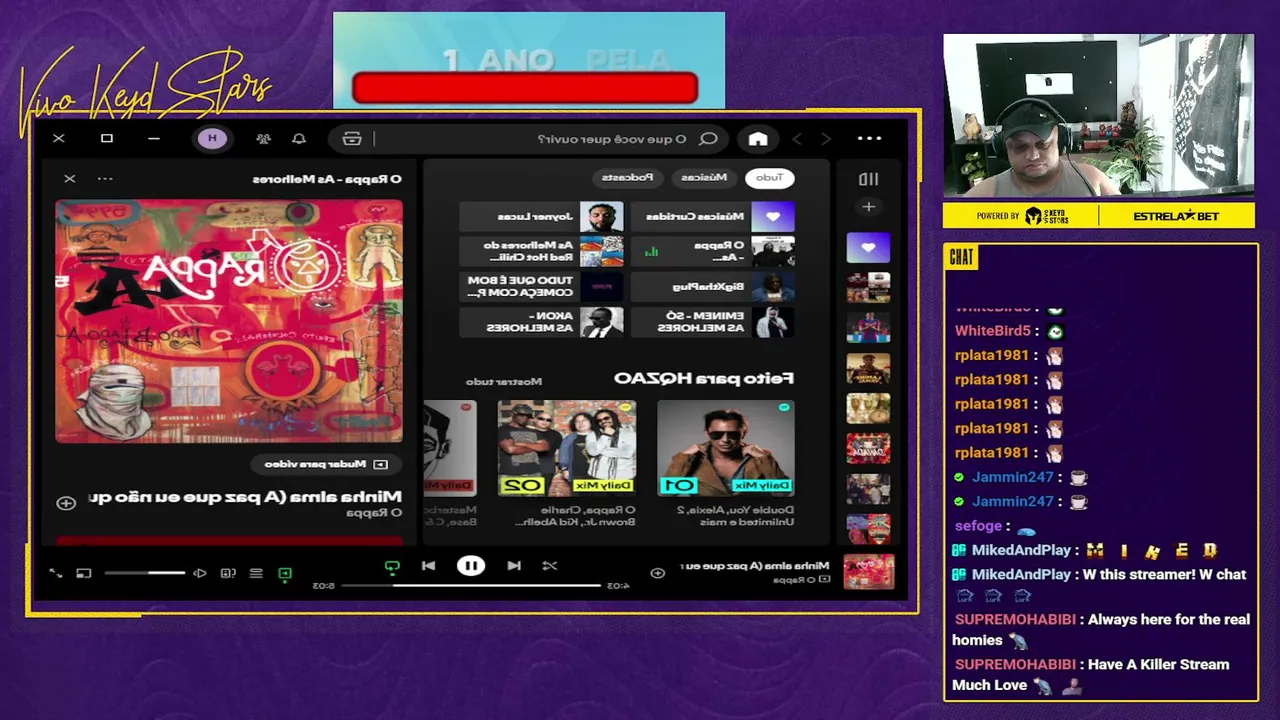Open the 'BigXthaPlug' shortcut card
1280x720 pixels.
coord(714,286)
